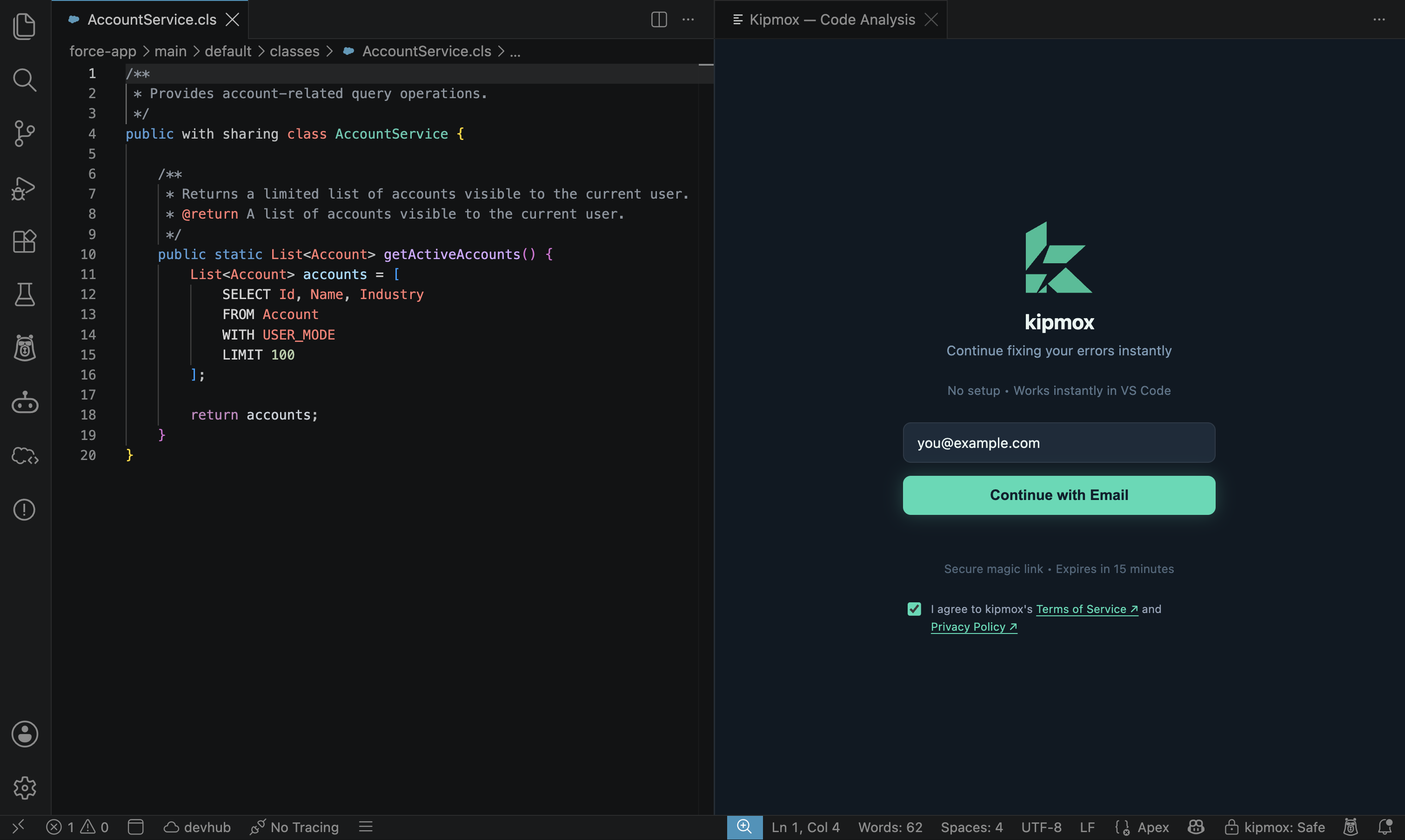Open the circled exclamation icon in activity bar
Screen dimensions: 1405x840
[24, 509]
